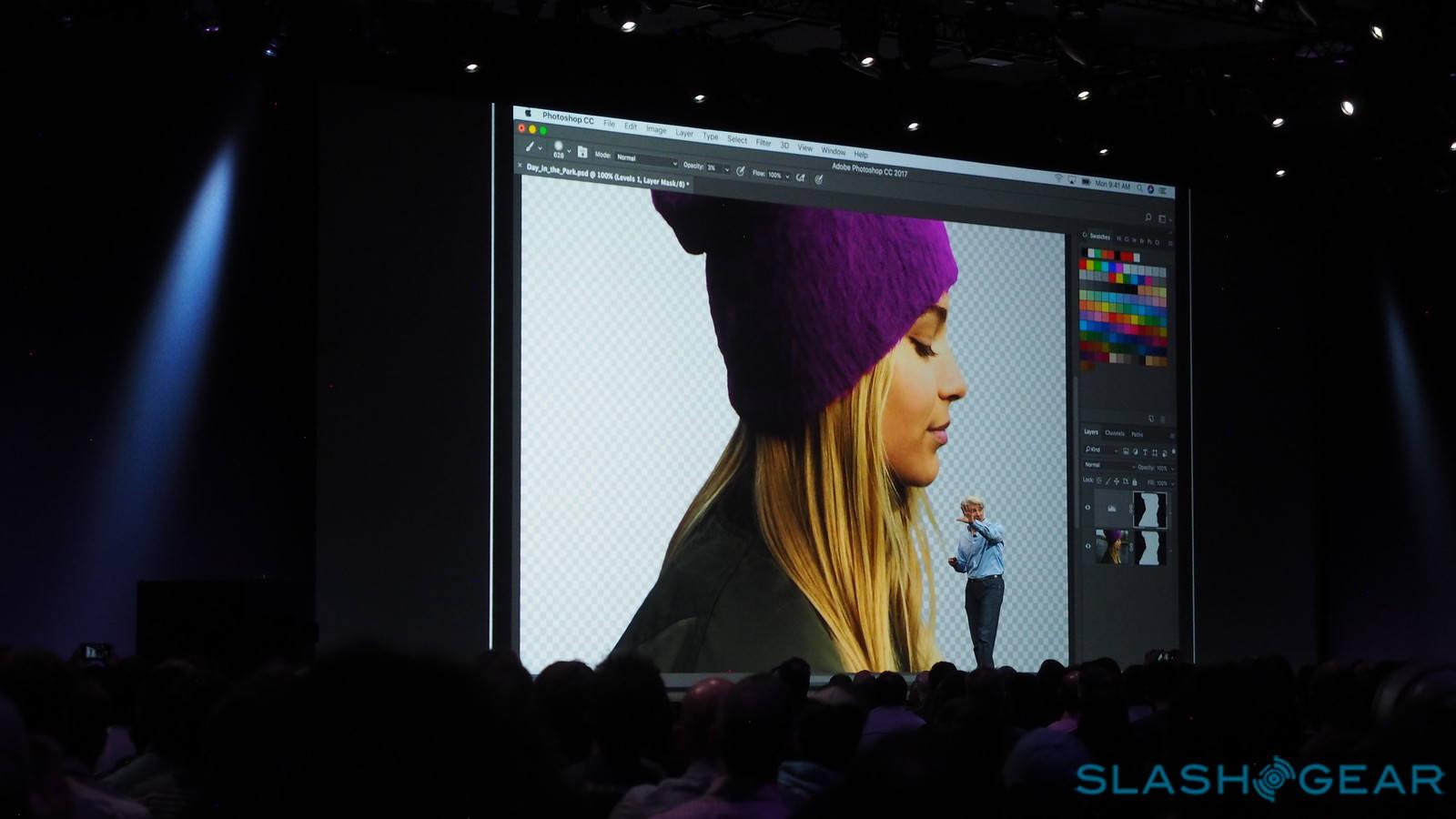Screen dimensions: 1456x819
Task: Select the woman photo layer thumbnail
Action: tap(1112, 547)
